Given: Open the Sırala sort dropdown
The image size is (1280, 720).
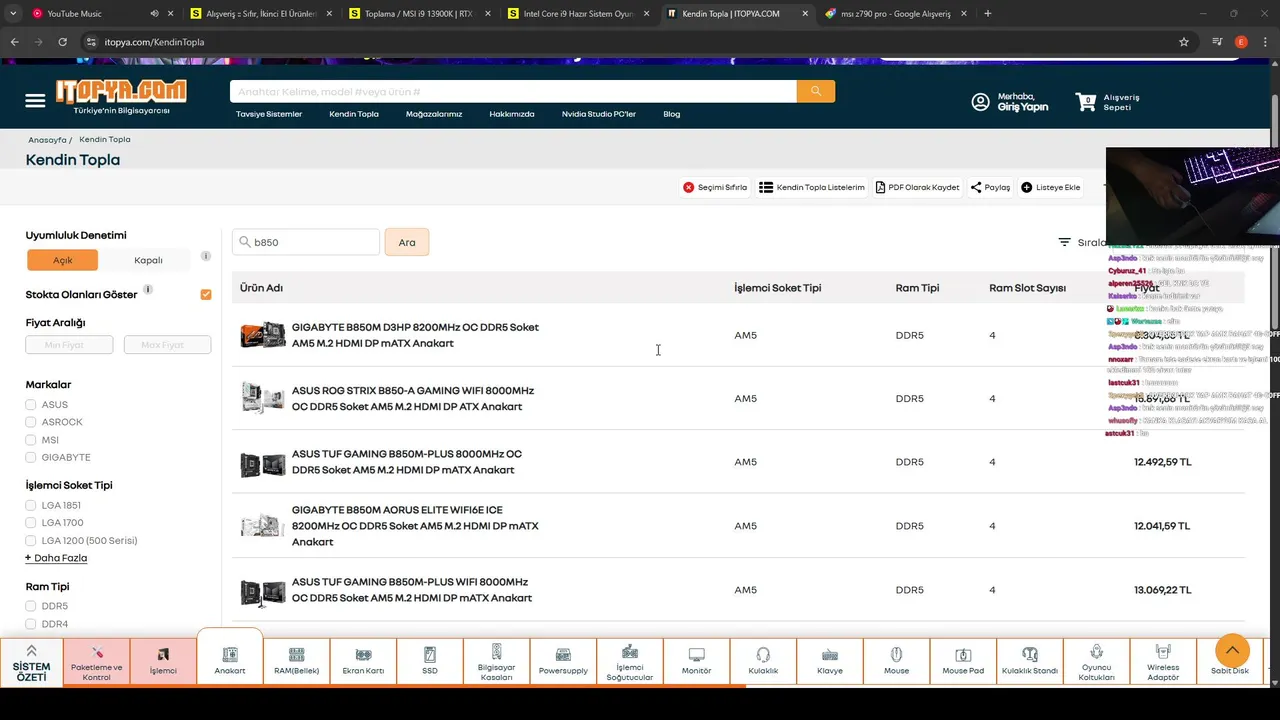Looking at the screenshot, I should pos(1083,242).
